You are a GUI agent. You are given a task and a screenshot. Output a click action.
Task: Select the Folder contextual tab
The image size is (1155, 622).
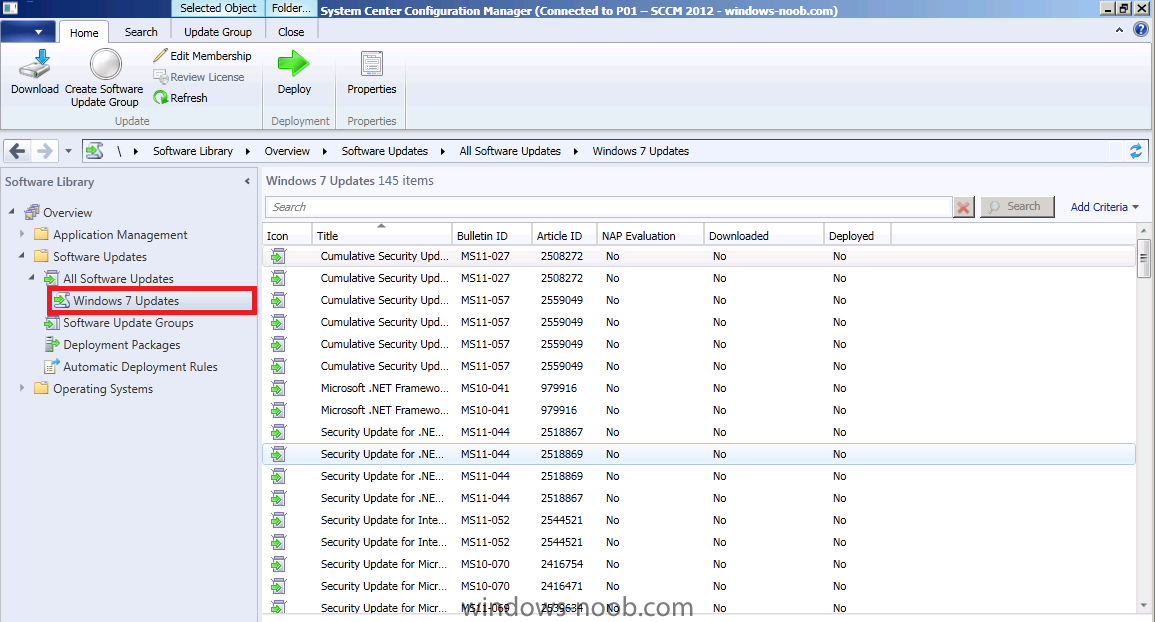[x=291, y=8]
